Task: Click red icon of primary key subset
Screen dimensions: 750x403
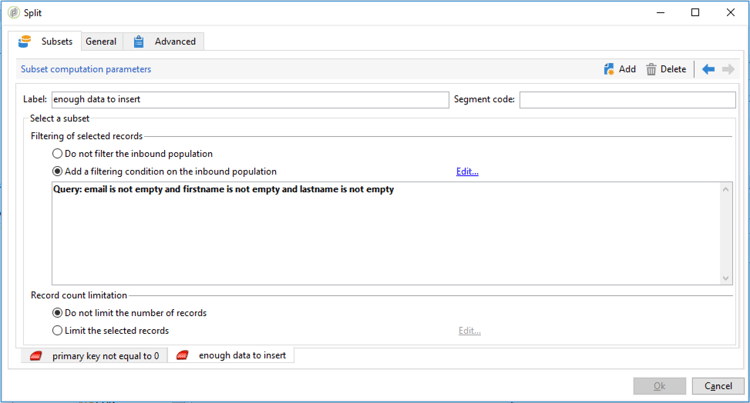Action: click(x=36, y=356)
